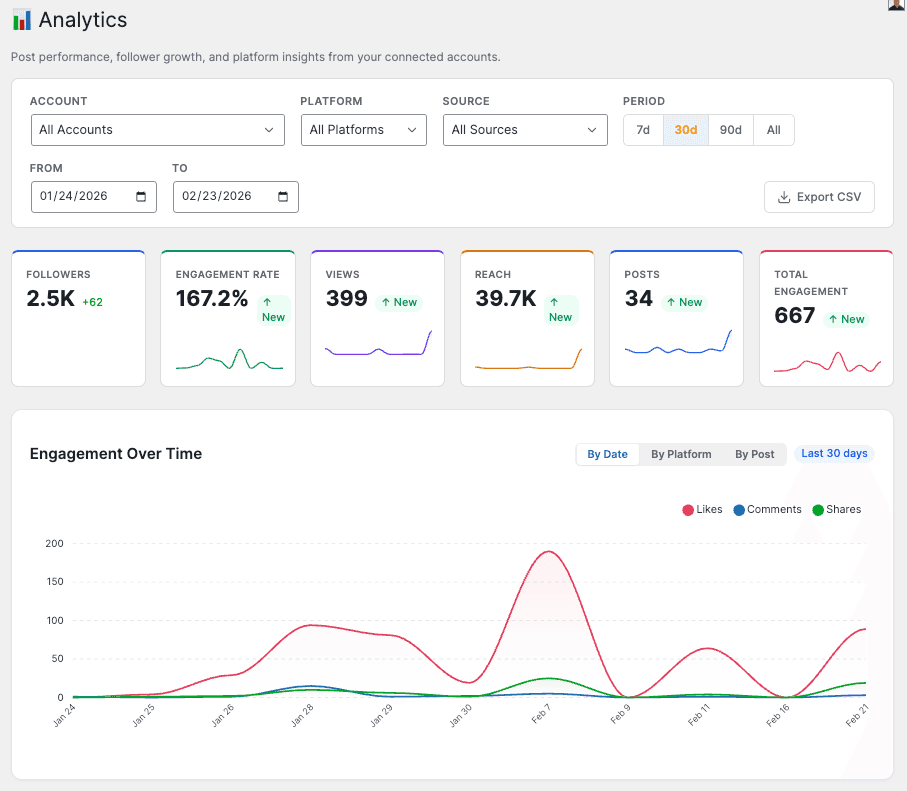Screen dimensions: 907x791
Task: Click the user avatar in the top-right corner
Action: point(896,6)
